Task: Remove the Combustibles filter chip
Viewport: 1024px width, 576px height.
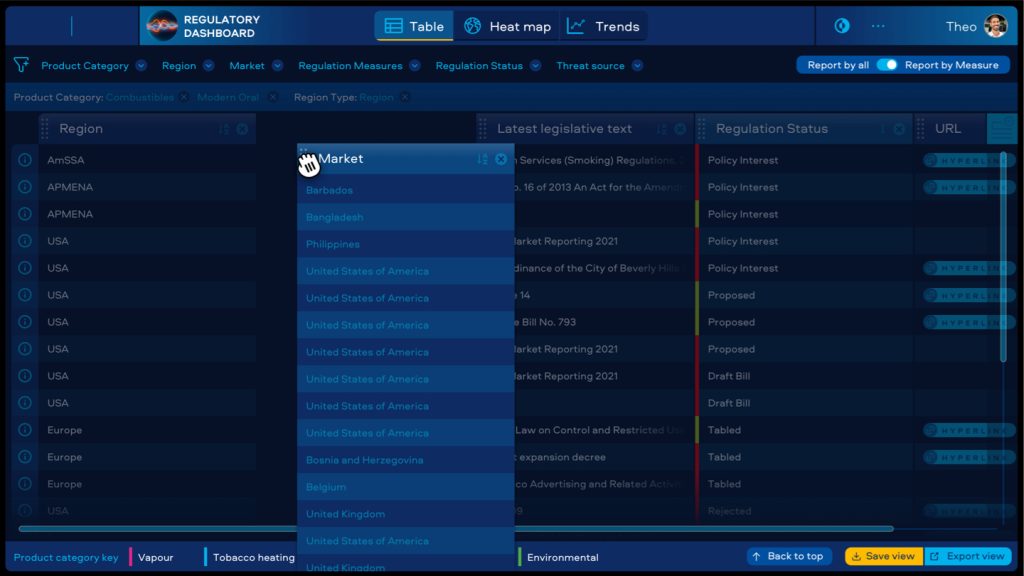Action: tap(184, 97)
